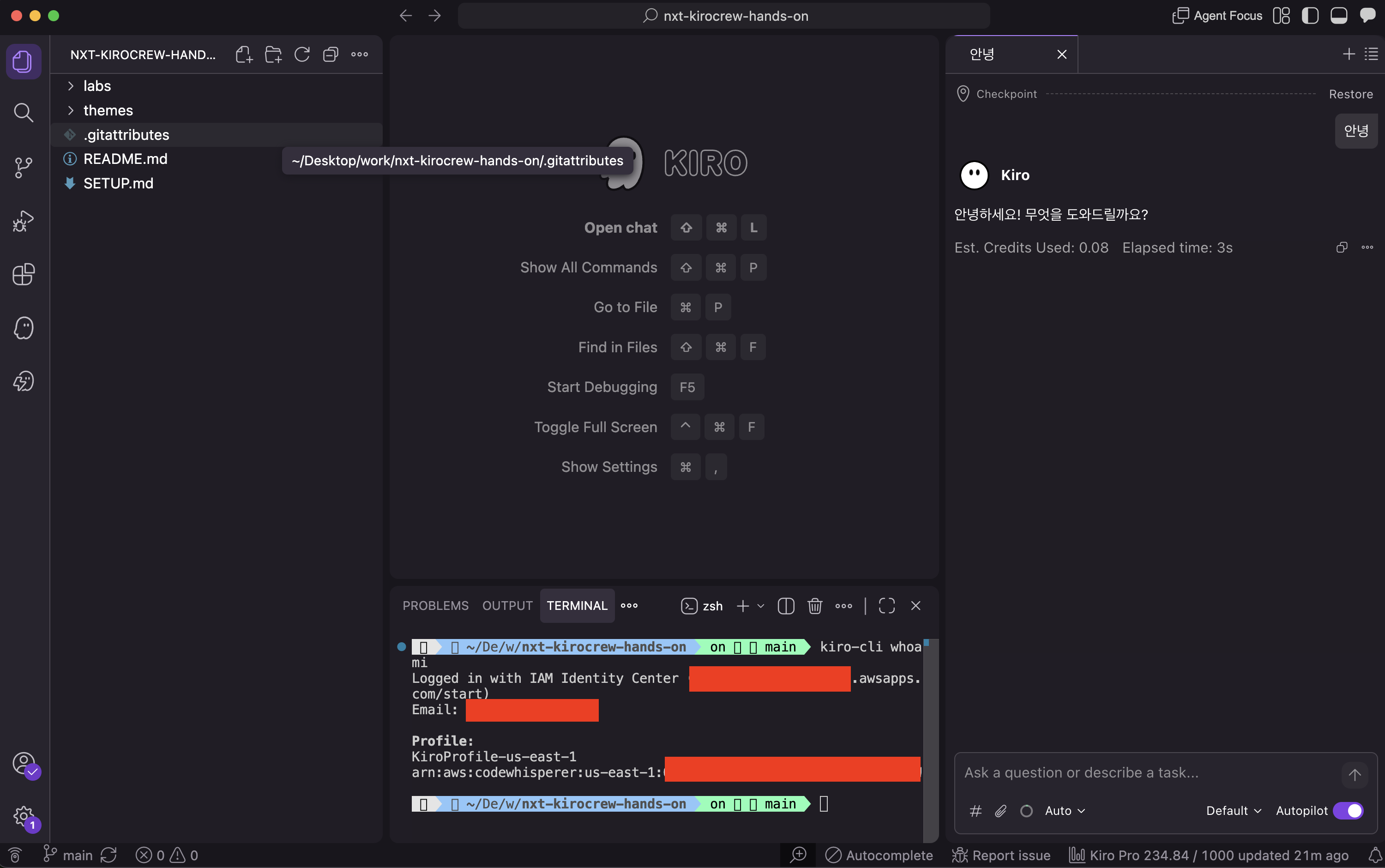Go forward in navigation history
This screenshot has width=1385, height=868.
[435, 16]
